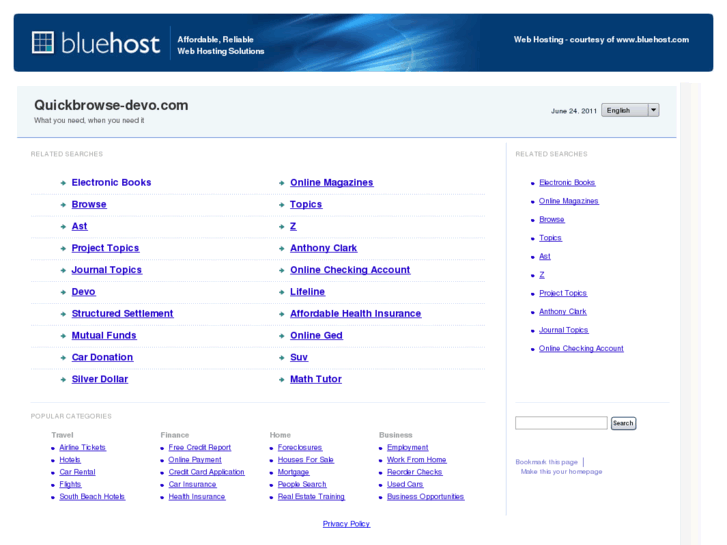Open the Employment link
727x545 pixels.
pyautogui.click(x=408, y=448)
